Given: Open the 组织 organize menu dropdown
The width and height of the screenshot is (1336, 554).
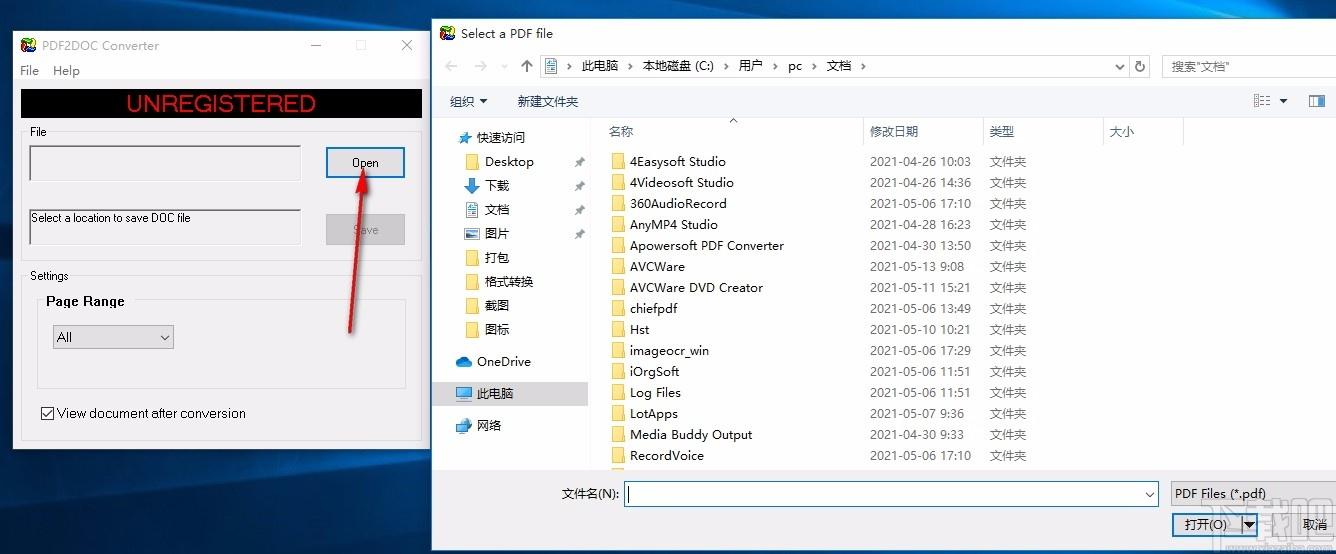Looking at the screenshot, I should tap(468, 102).
